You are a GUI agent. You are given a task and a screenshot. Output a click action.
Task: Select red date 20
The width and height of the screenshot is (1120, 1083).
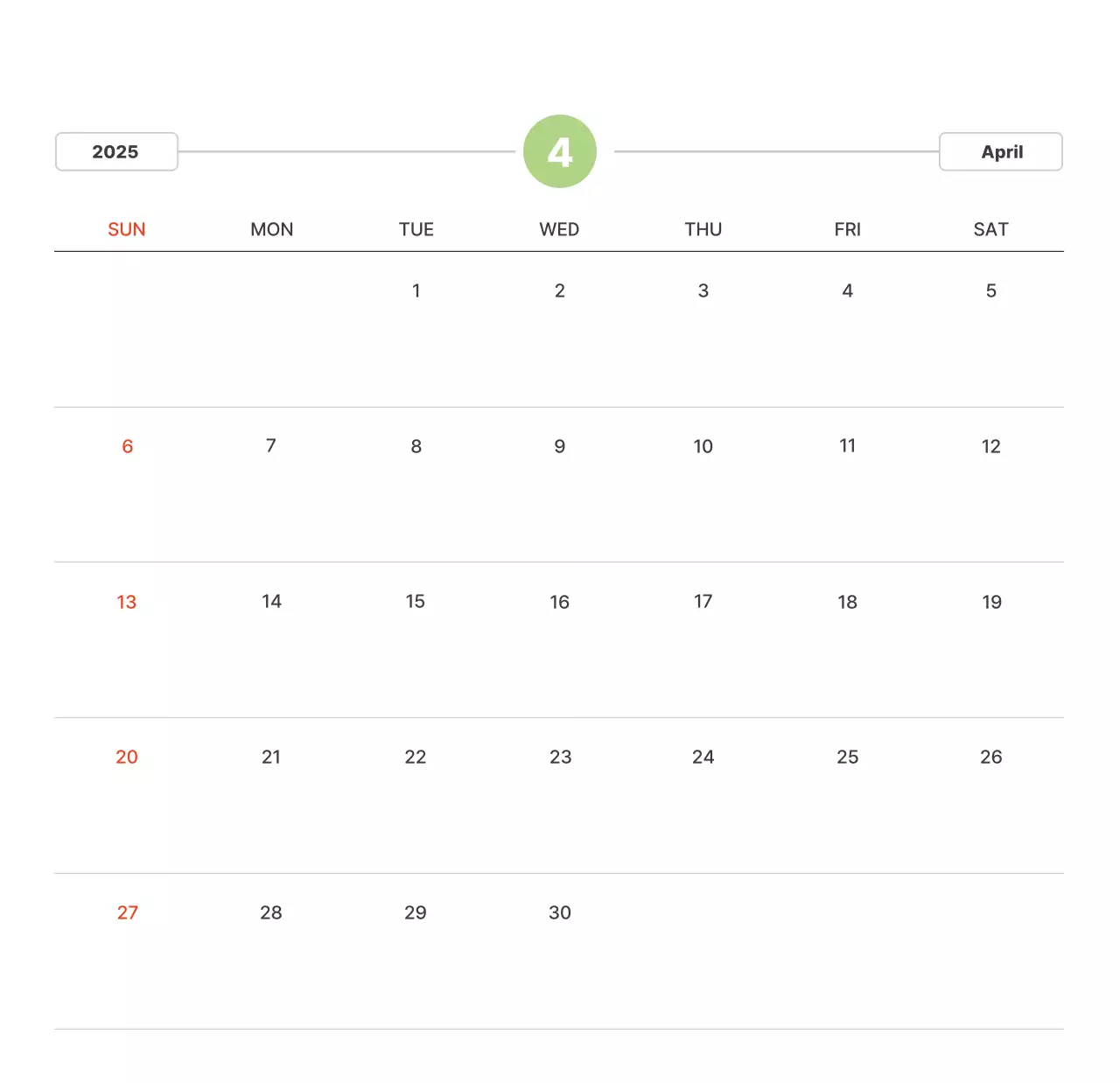127,757
